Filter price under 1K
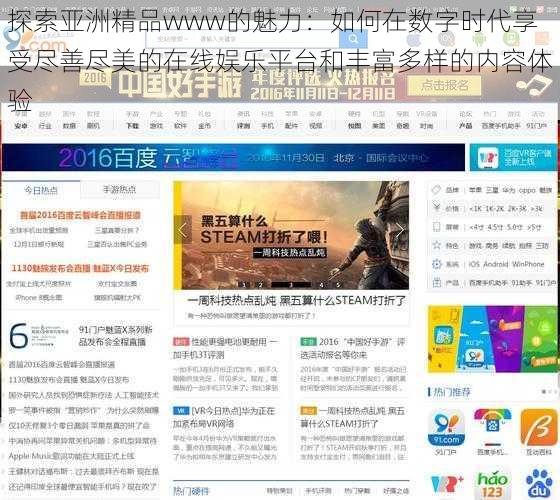The height and width of the screenshot is (500, 560). 476,209
